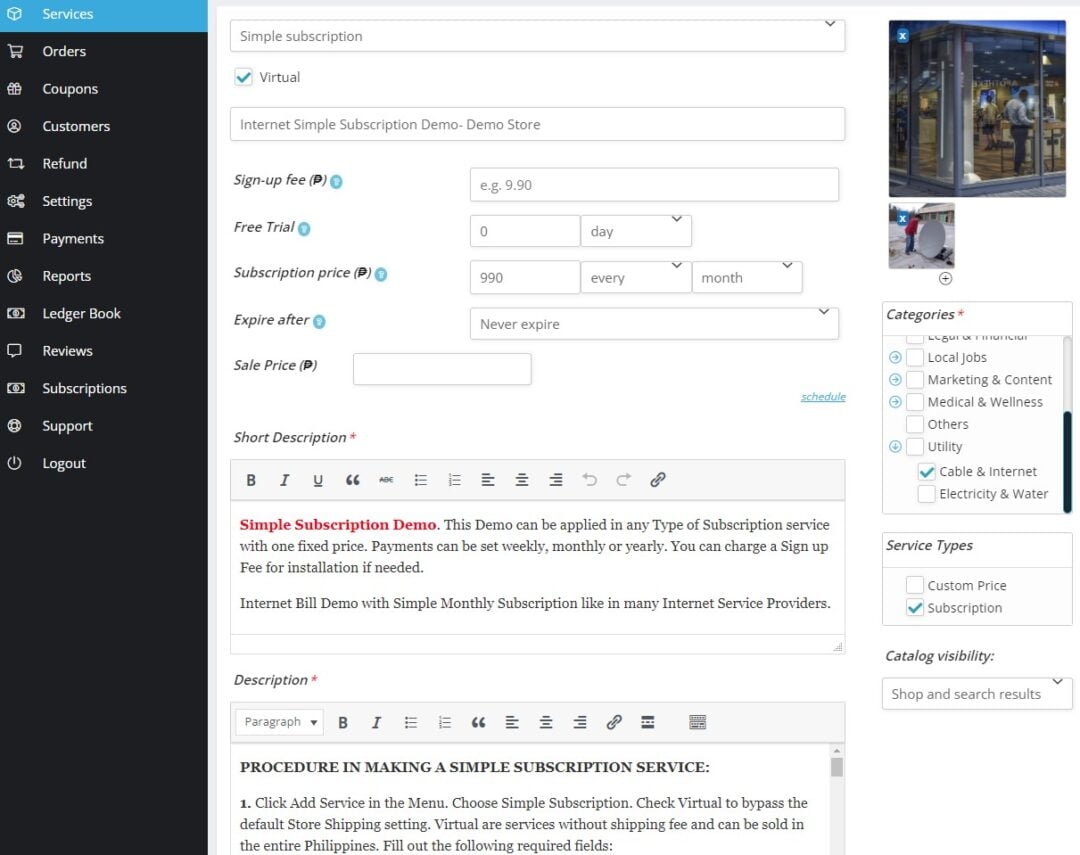Open Subscriptions sidebar item

pos(103,389)
